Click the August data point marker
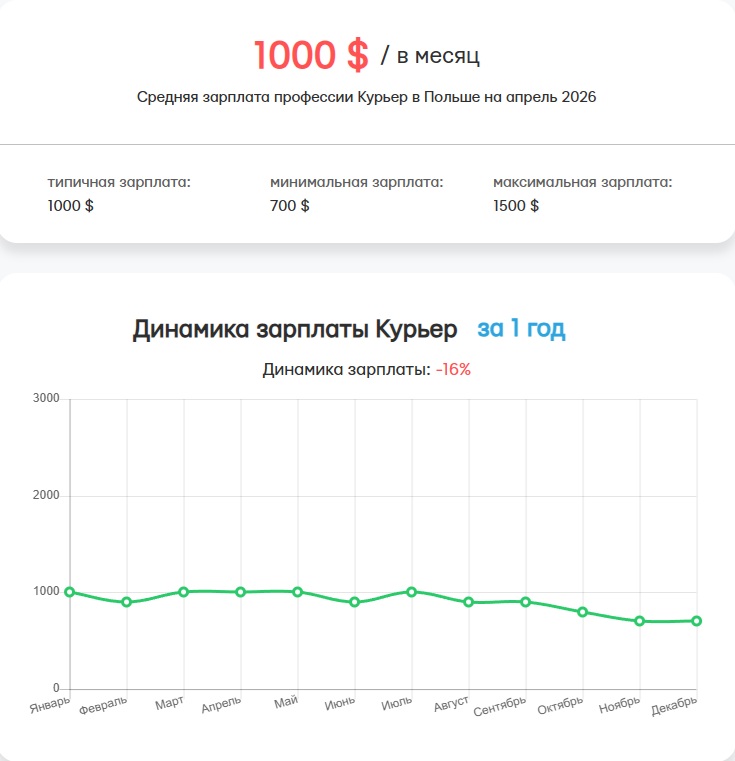Screen dimensions: 735x761 (x=468, y=602)
